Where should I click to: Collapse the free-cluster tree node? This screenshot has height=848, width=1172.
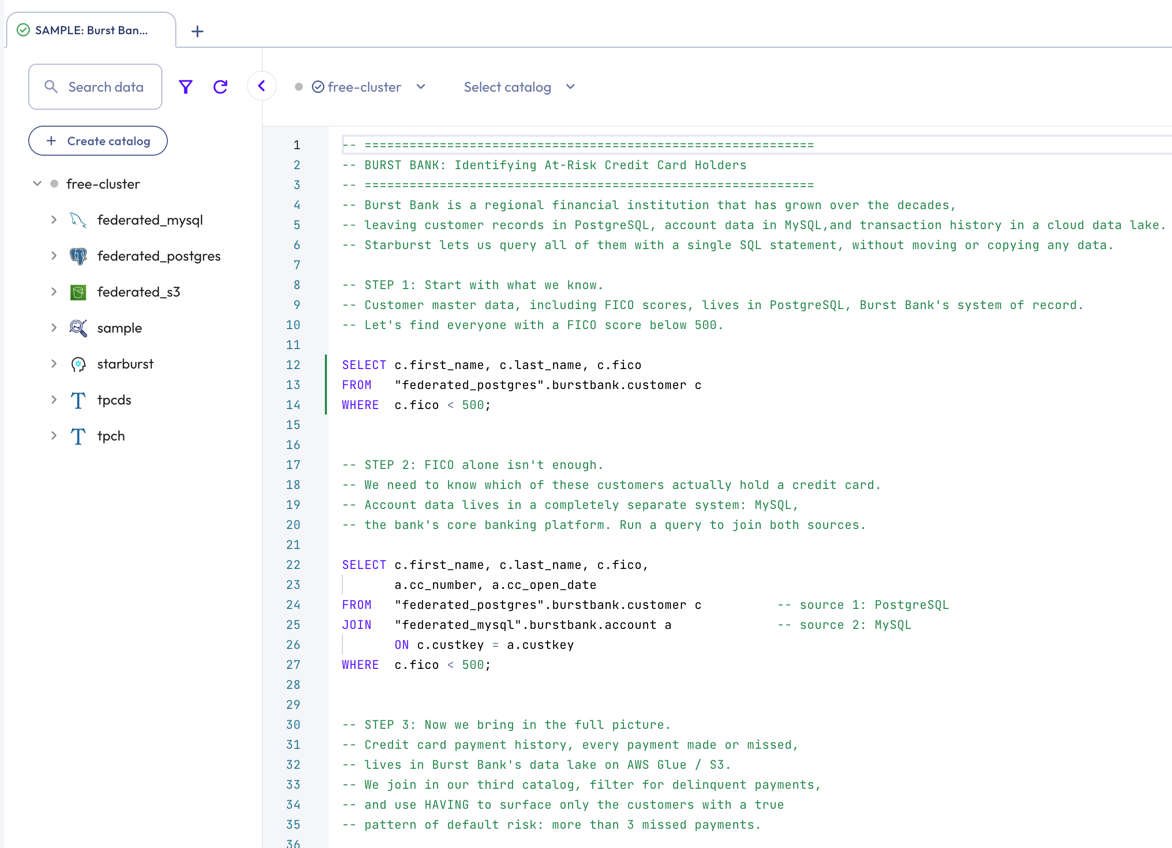[x=37, y=184]
